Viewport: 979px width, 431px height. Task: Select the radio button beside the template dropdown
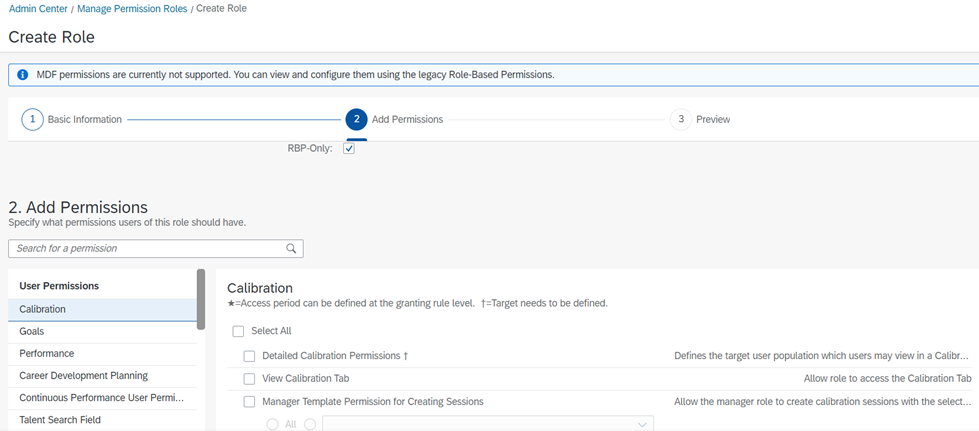[310, 424]
